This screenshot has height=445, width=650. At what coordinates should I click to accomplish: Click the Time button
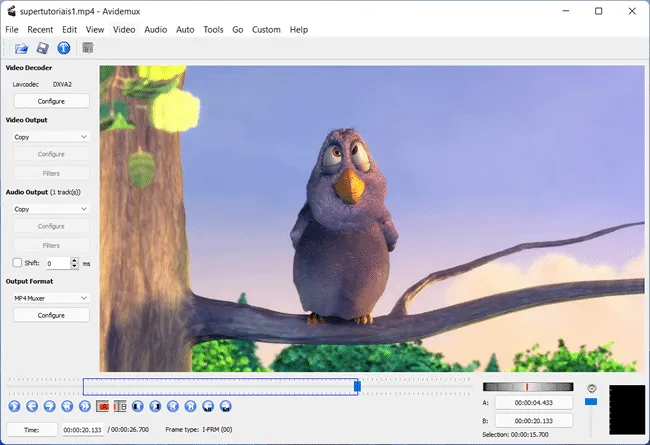[x=32, y=430]
